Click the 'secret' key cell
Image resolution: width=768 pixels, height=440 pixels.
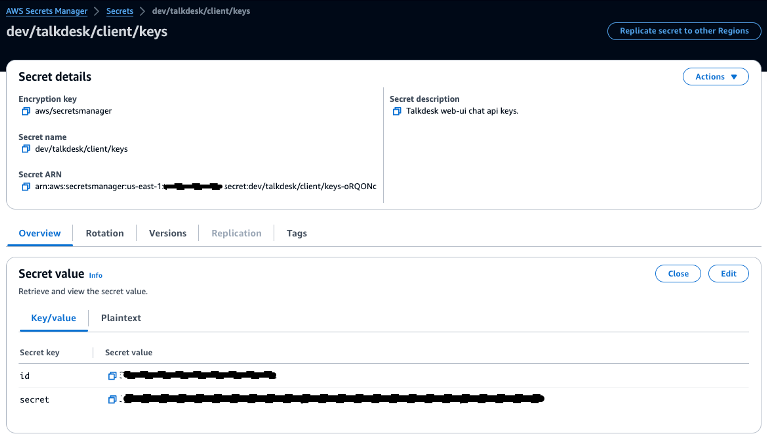point(34,400)
